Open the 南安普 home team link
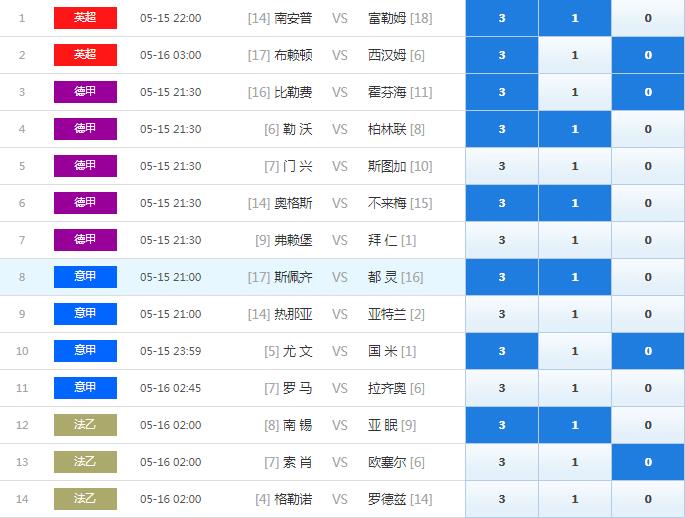Screen dimensions: 685x518 tap(292, 18)
